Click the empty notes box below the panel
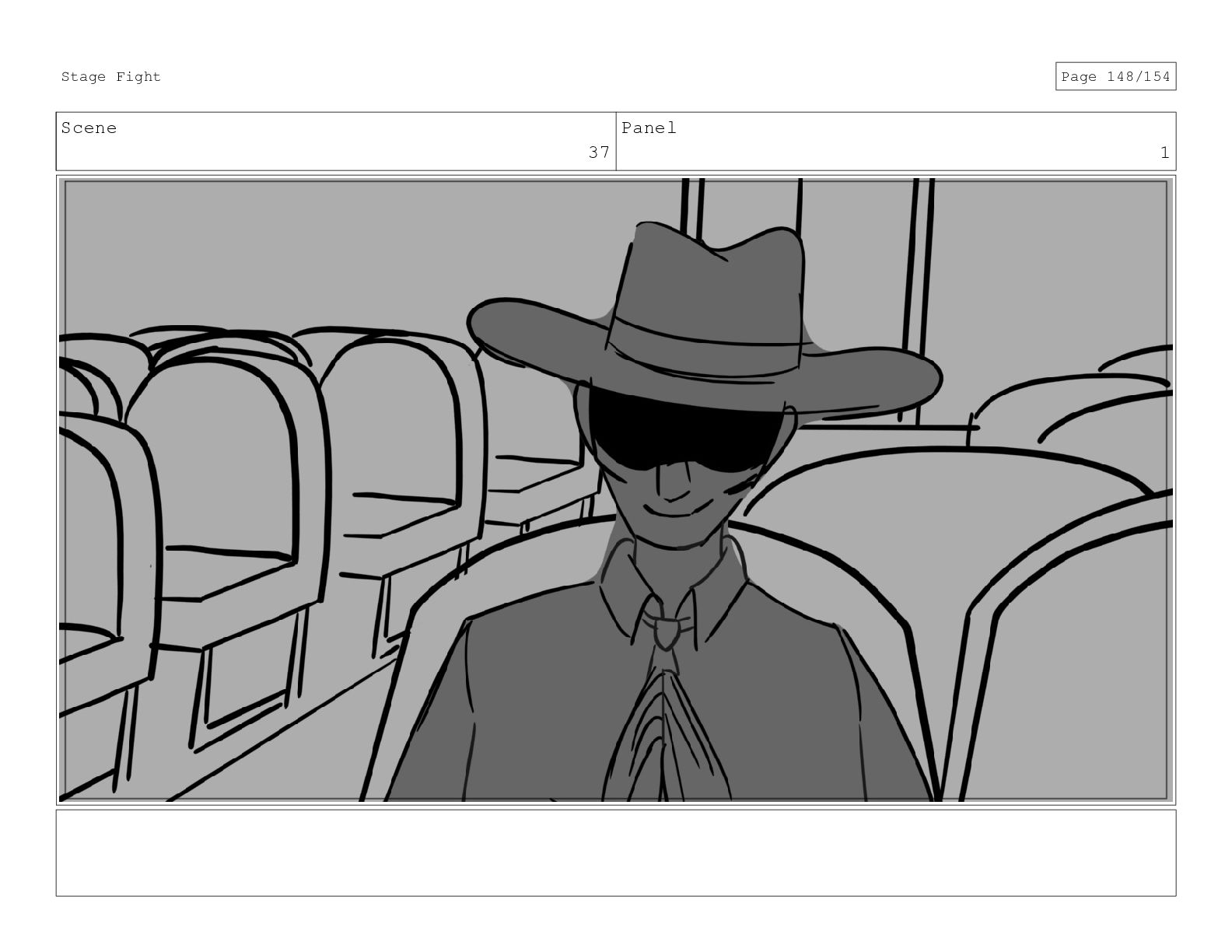 [x=616, y=852]
